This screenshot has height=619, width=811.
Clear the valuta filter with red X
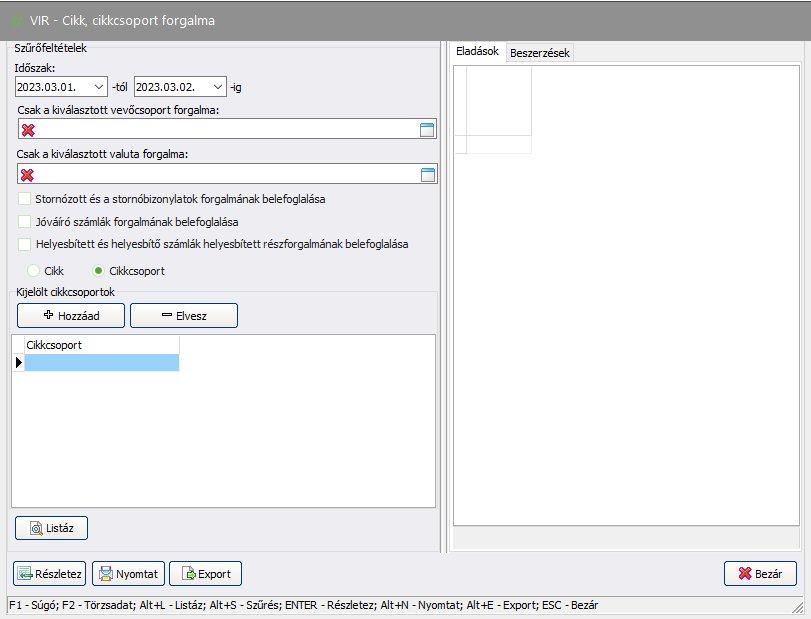pos(28,175)
